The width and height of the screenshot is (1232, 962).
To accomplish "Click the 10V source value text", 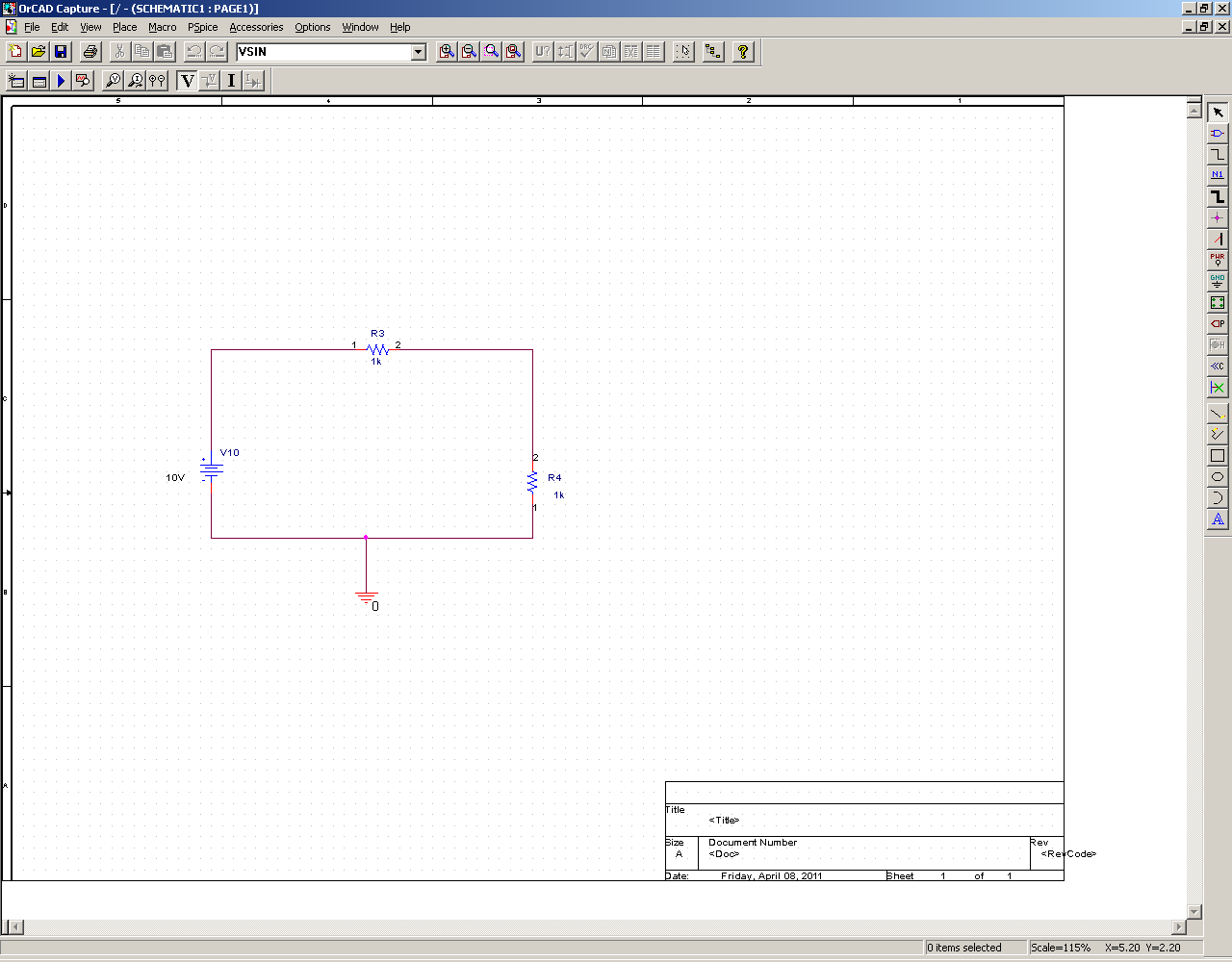I will pyautogui.click(x=175, y=477).
